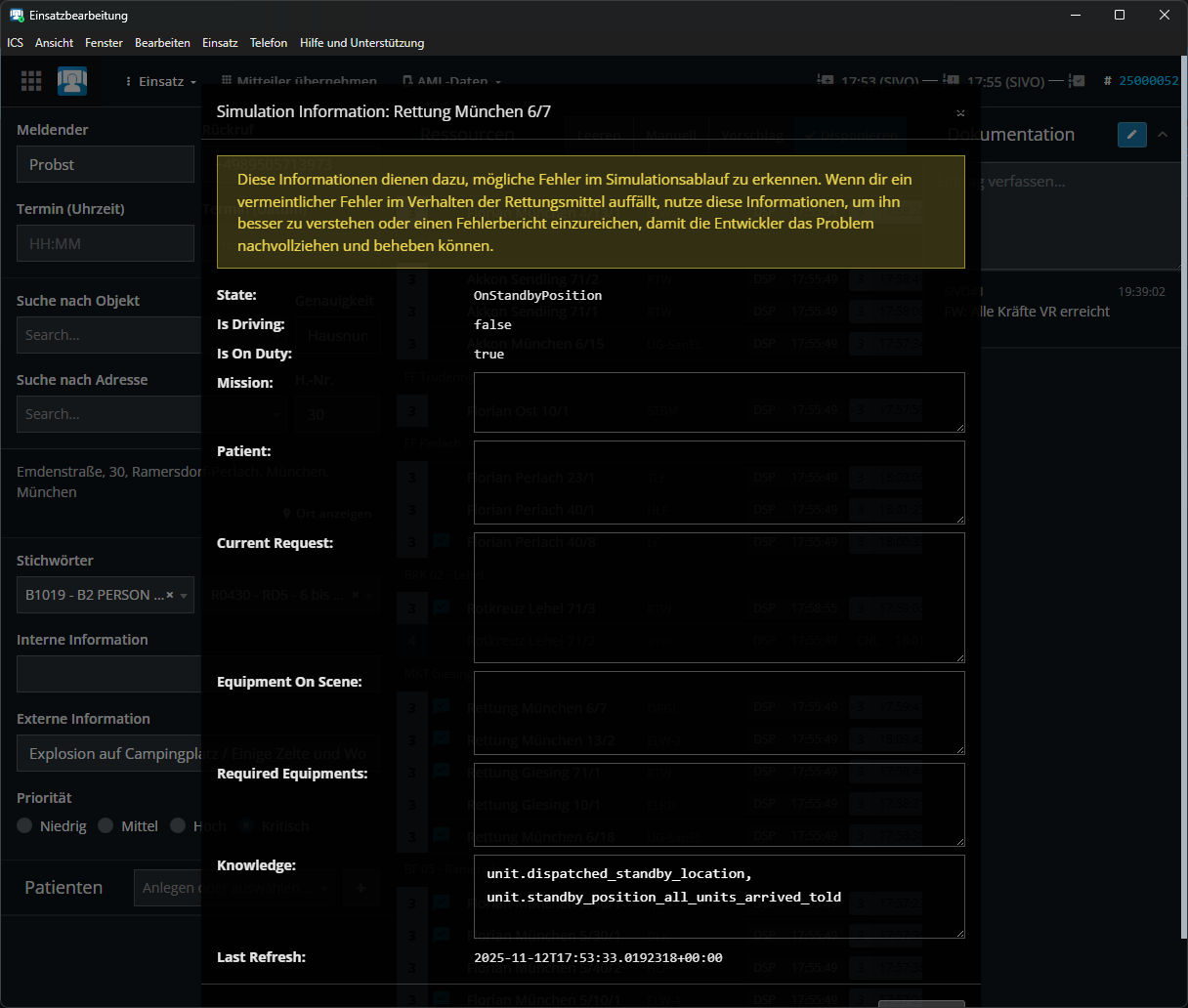Select the Mittel priority radio button
Viewport: 1188px width, 1008px height.
click(106, 826)
